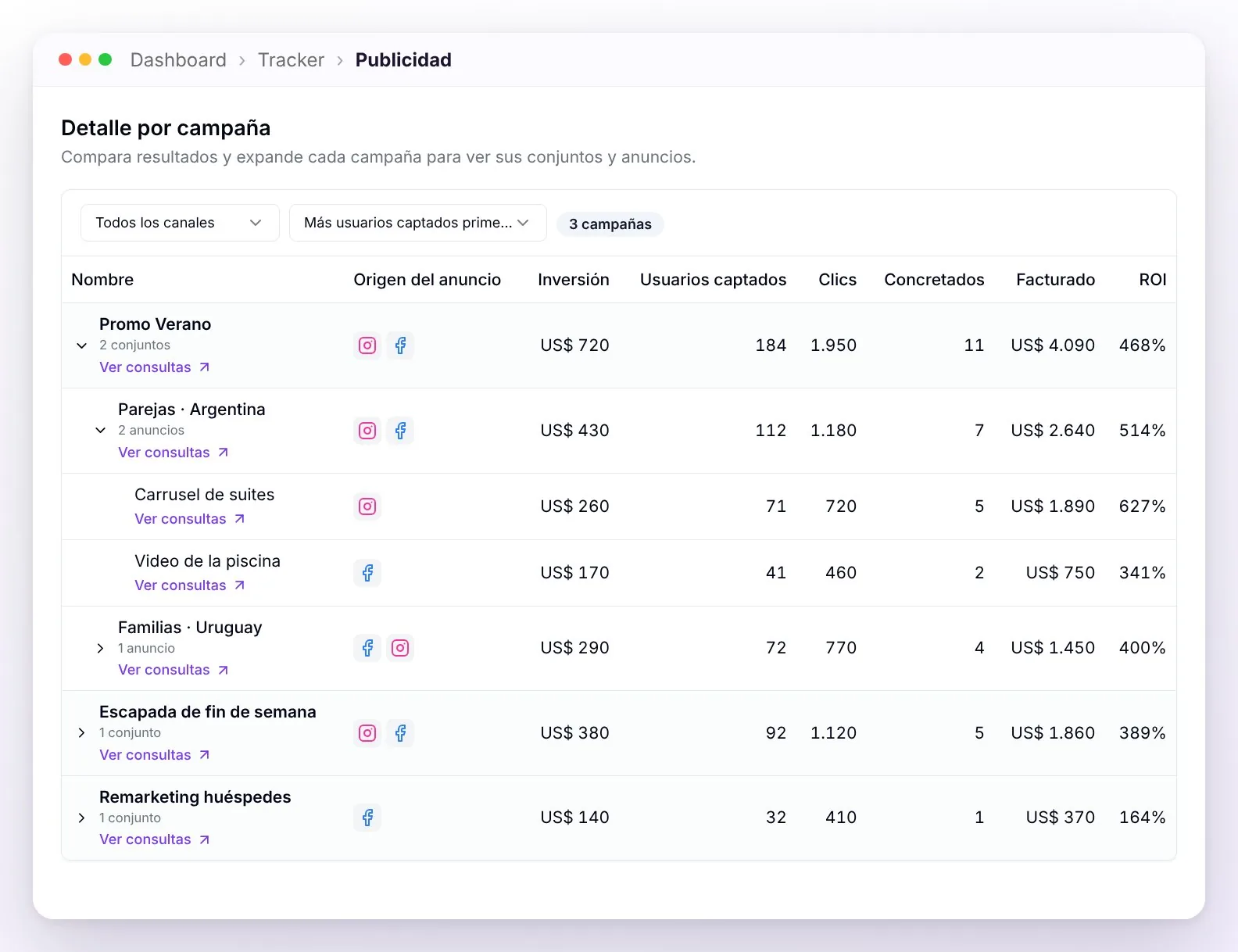
Task: Click the Nombre column header
Action: 102,280
